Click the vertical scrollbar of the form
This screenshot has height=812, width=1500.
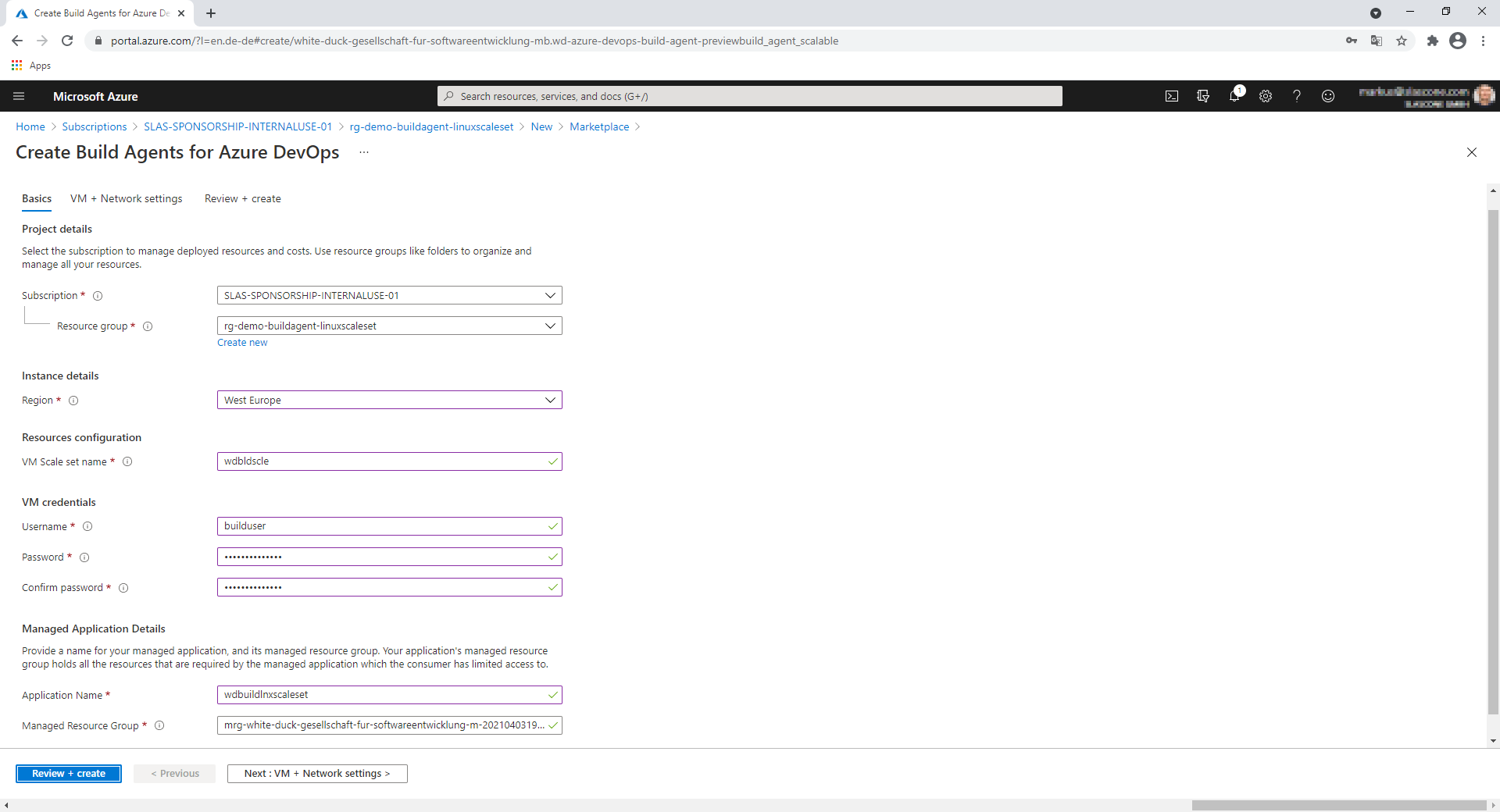click(x=1493, y=461)
